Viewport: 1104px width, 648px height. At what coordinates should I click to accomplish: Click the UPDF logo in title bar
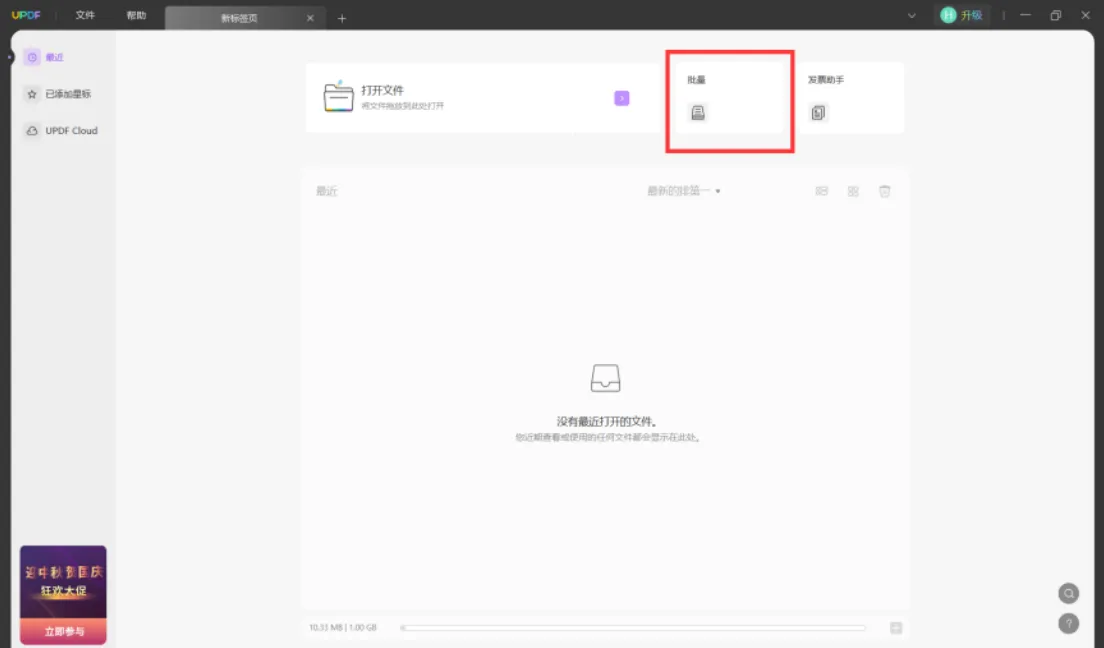(x=26, y=16)
